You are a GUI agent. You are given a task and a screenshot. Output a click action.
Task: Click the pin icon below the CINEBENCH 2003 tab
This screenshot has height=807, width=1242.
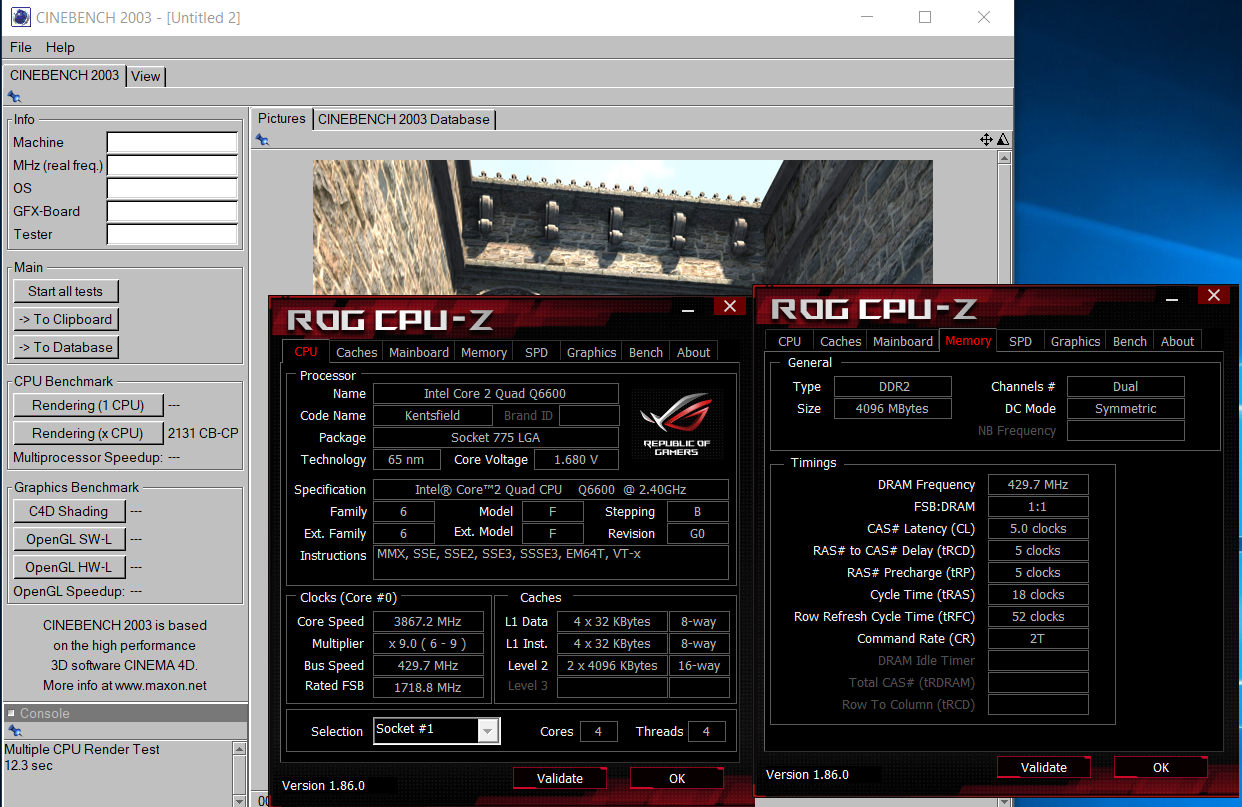tap(14, 97)
